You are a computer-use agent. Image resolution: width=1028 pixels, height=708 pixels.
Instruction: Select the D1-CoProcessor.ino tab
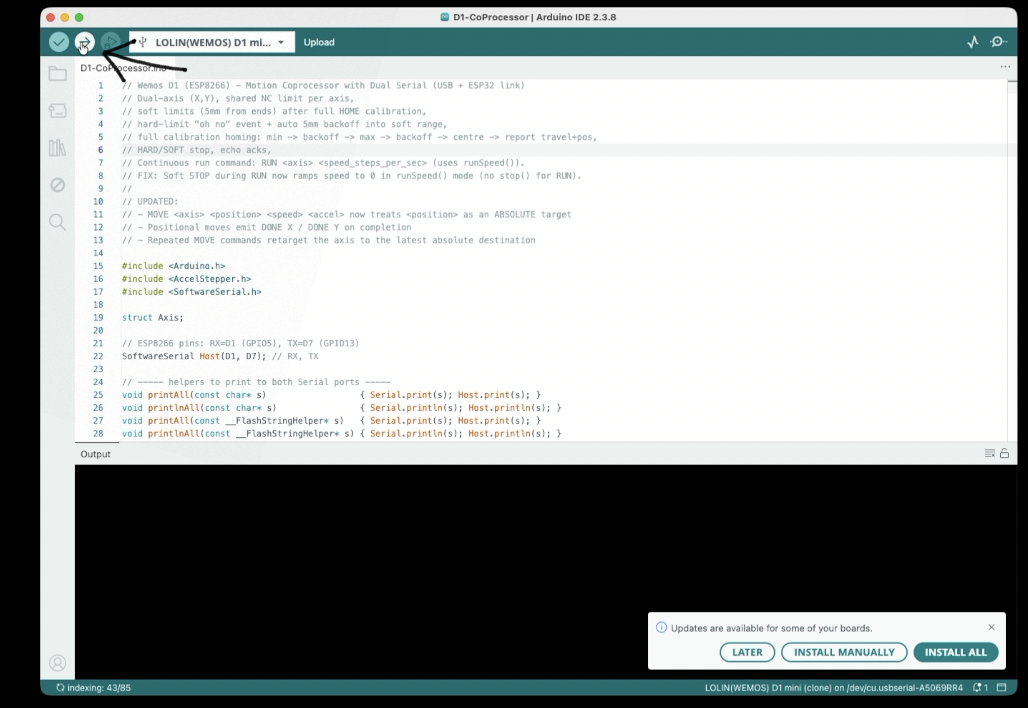(123, 68)
